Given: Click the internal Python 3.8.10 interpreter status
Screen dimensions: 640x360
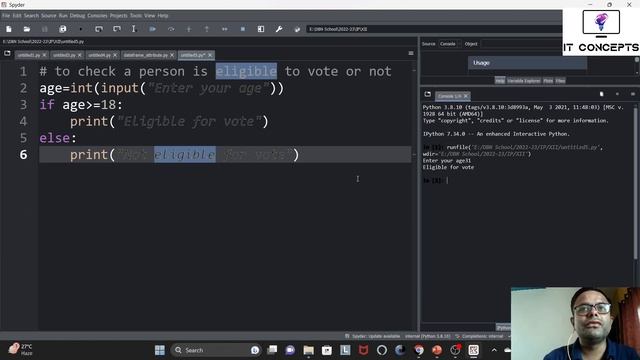Looking at the screenshot, I should click(427, 336).
